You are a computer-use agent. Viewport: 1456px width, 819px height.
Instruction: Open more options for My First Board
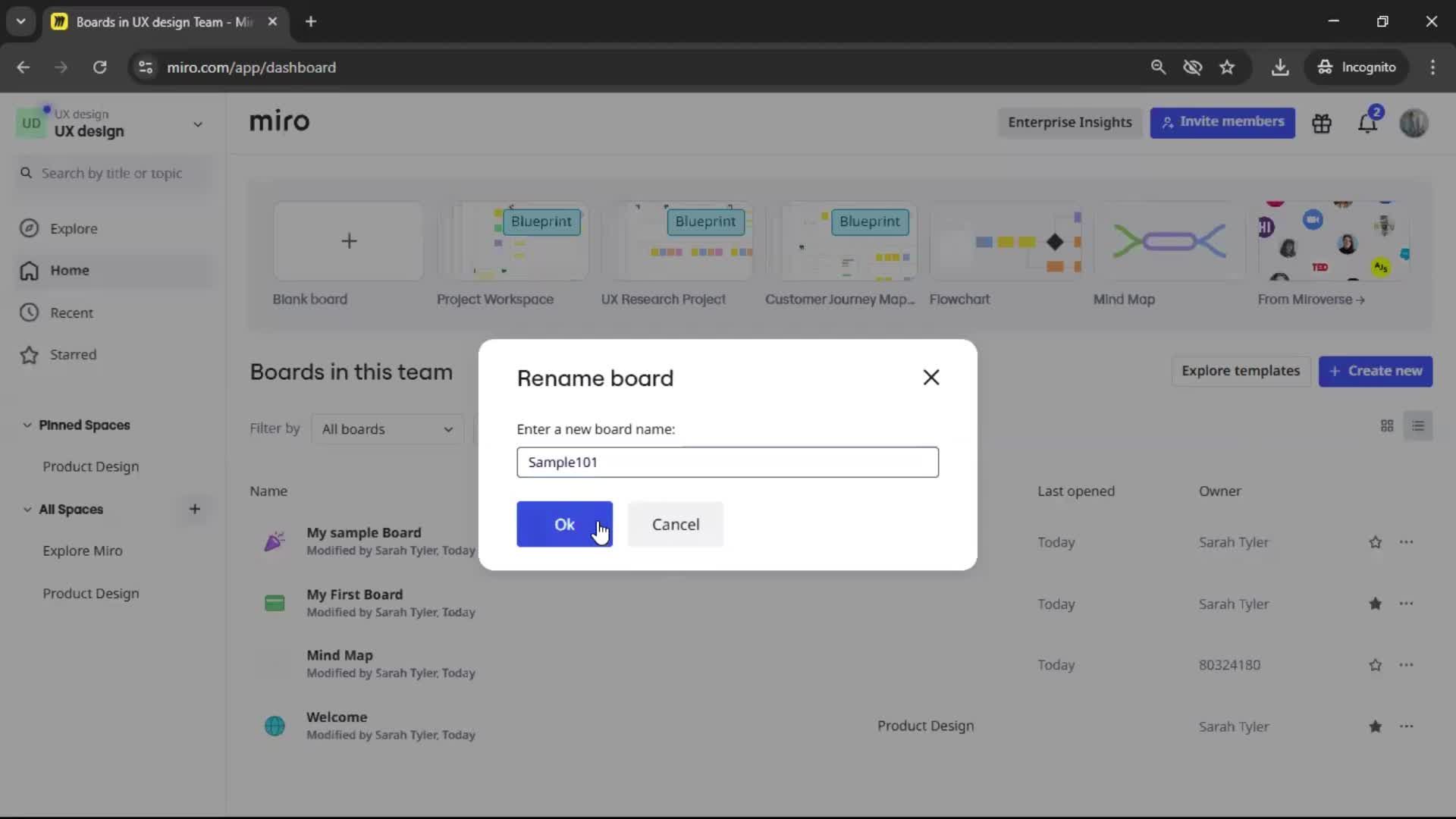(x=1406, y=604)
